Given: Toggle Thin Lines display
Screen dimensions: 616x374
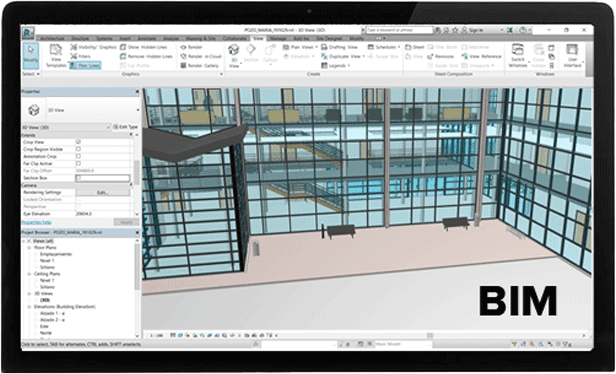Looking at the screenshot, I should click(x=85, y=66).
